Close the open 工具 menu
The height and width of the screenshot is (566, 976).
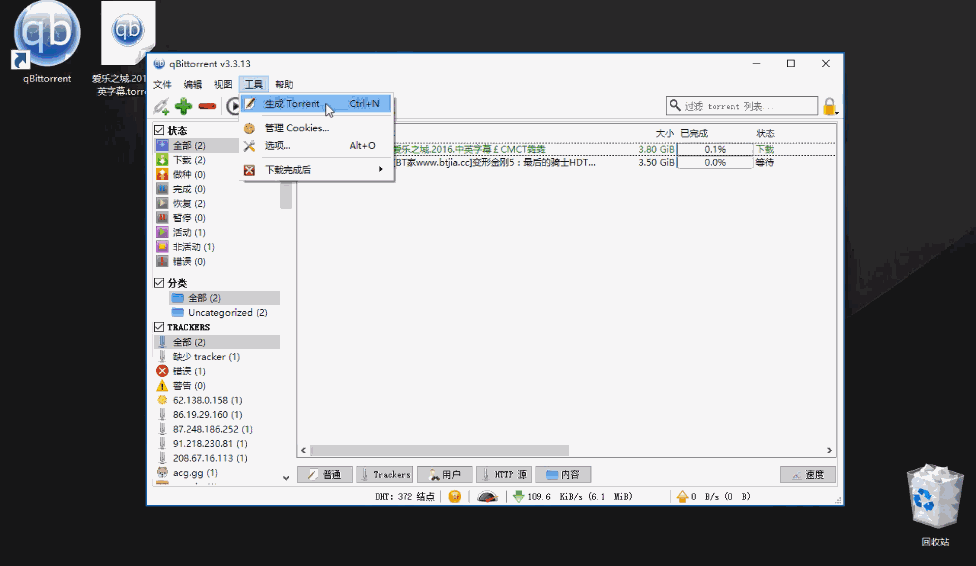[x=253, y=84]
